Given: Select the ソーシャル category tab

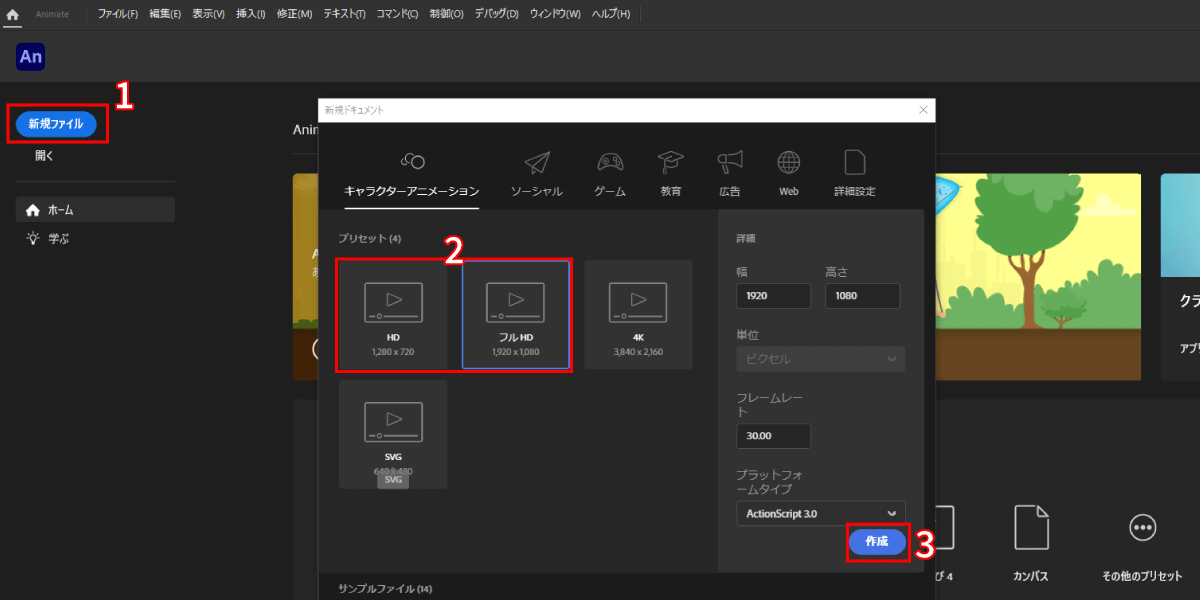Looking at the screenshot, I should (537, 175).
